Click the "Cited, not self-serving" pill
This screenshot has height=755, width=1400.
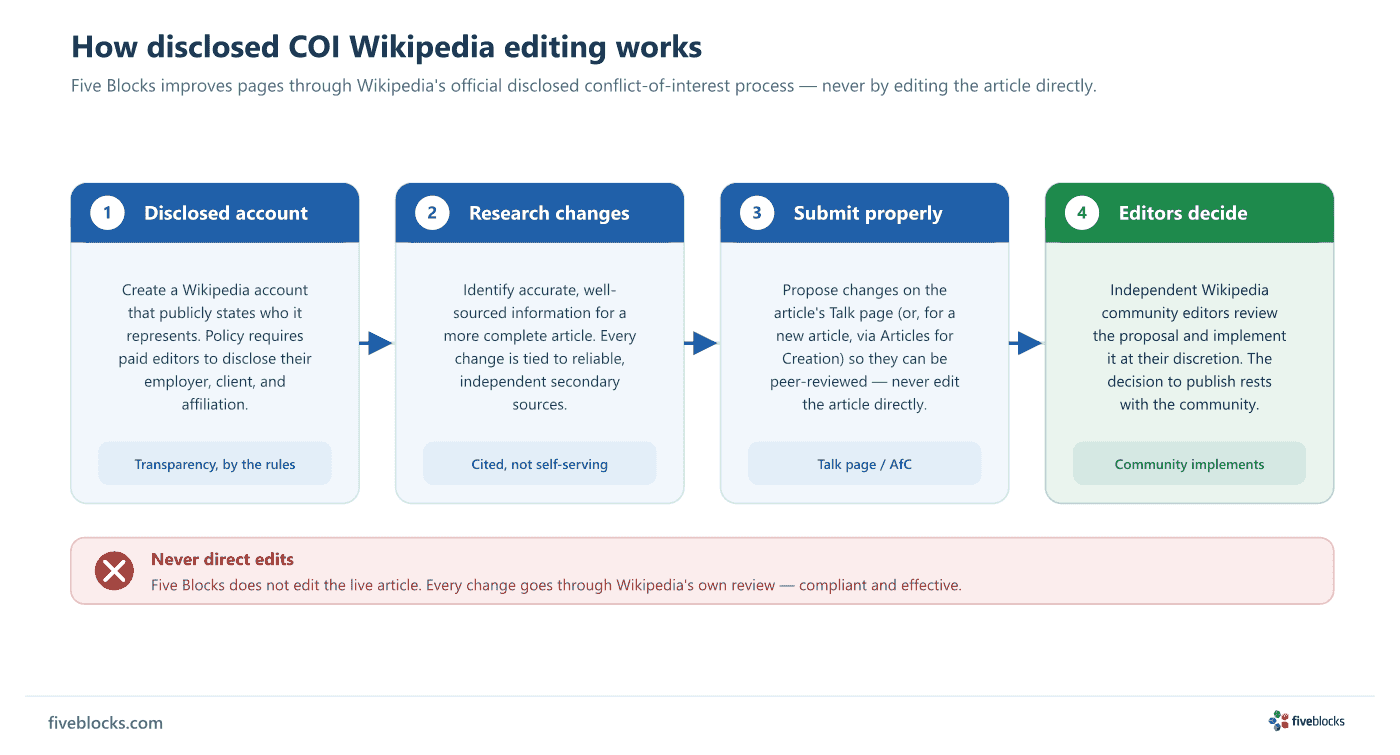540,464
